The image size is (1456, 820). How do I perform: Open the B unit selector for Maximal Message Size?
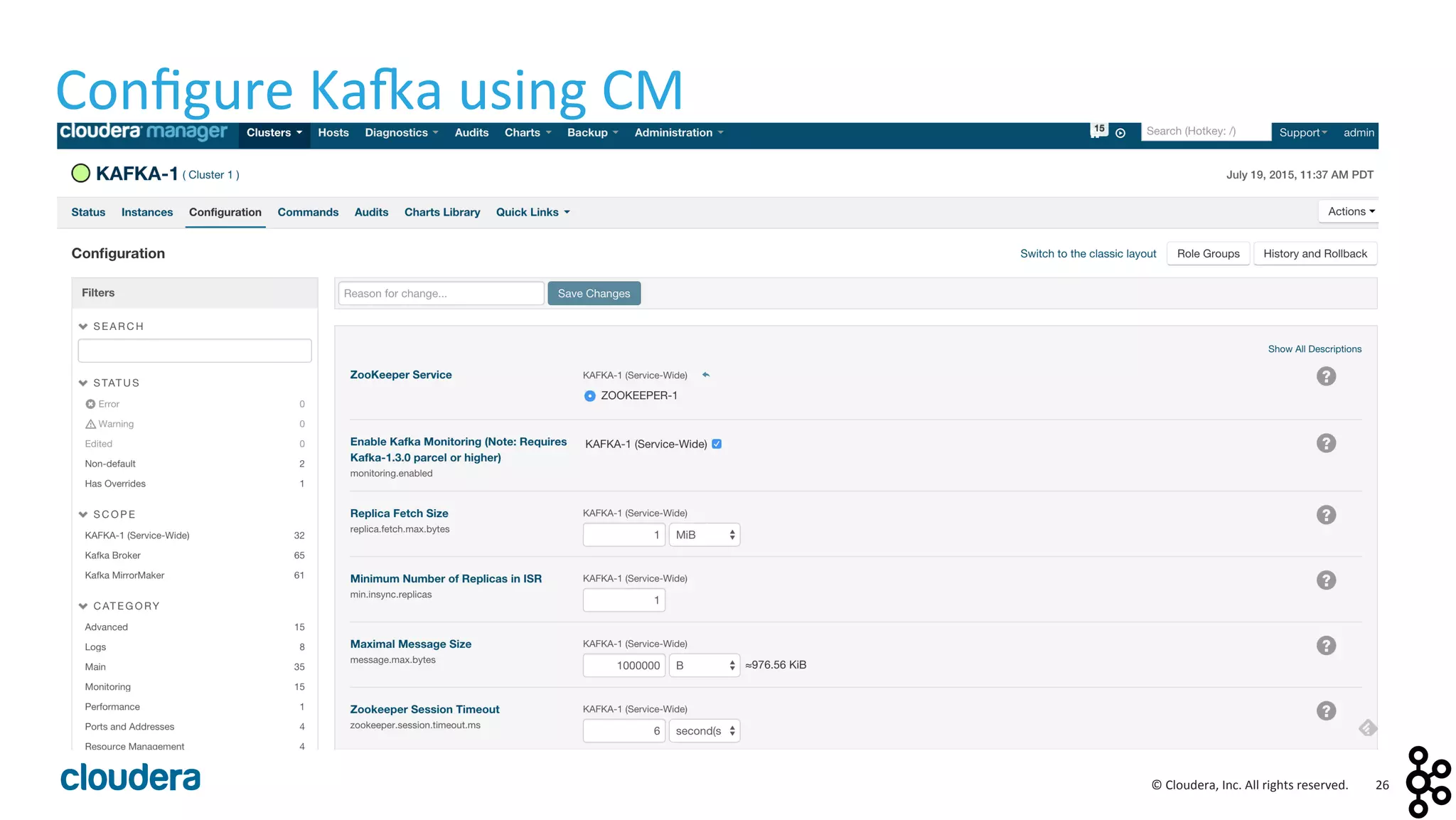point(705,666)
